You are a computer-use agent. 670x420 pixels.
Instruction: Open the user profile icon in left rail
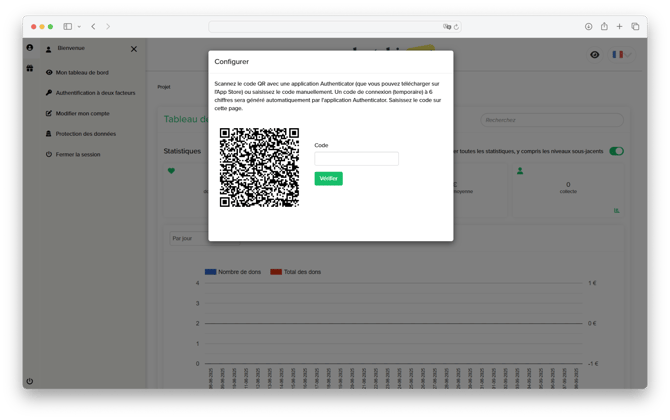click(29, 47)
